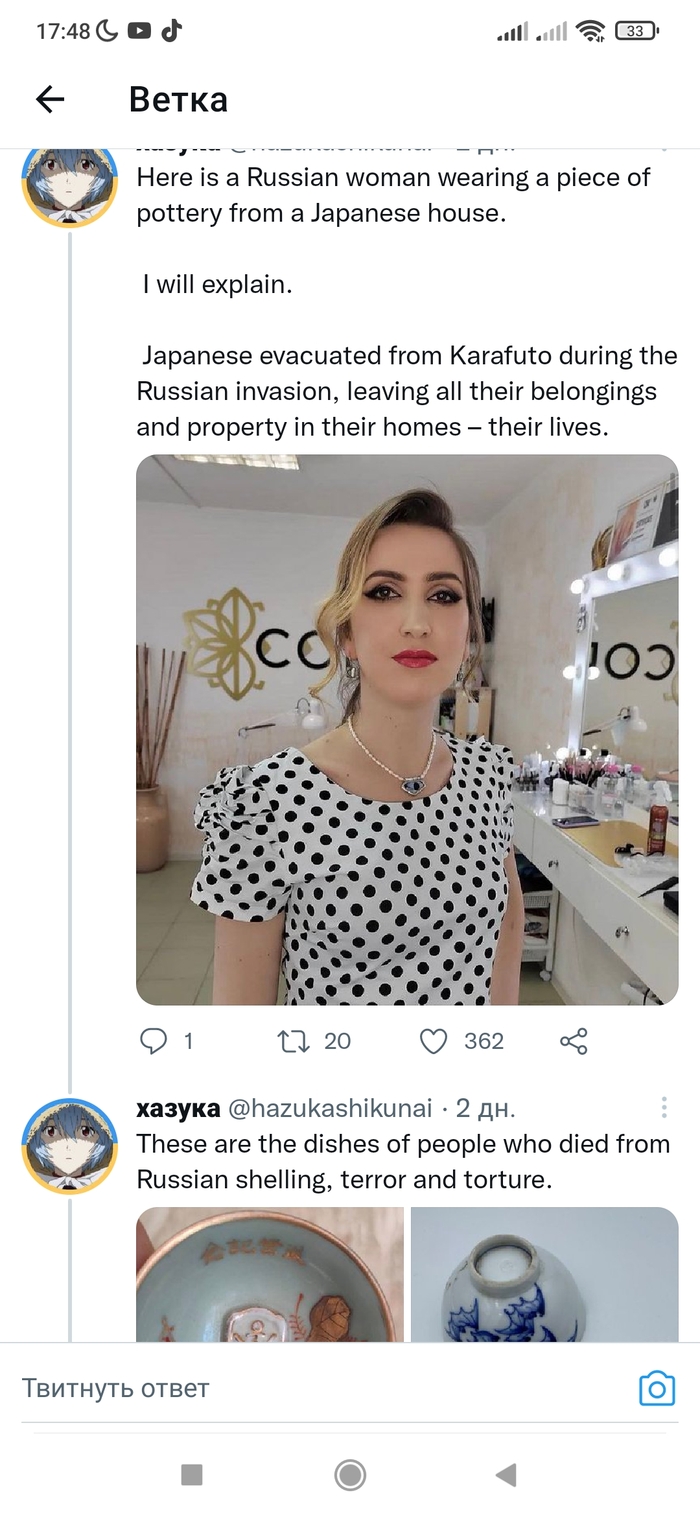The height and width of the screenshot is (1517, 700).
Task: Tap the 'Ветка' thread title
Action: click(x=178, y=99)
